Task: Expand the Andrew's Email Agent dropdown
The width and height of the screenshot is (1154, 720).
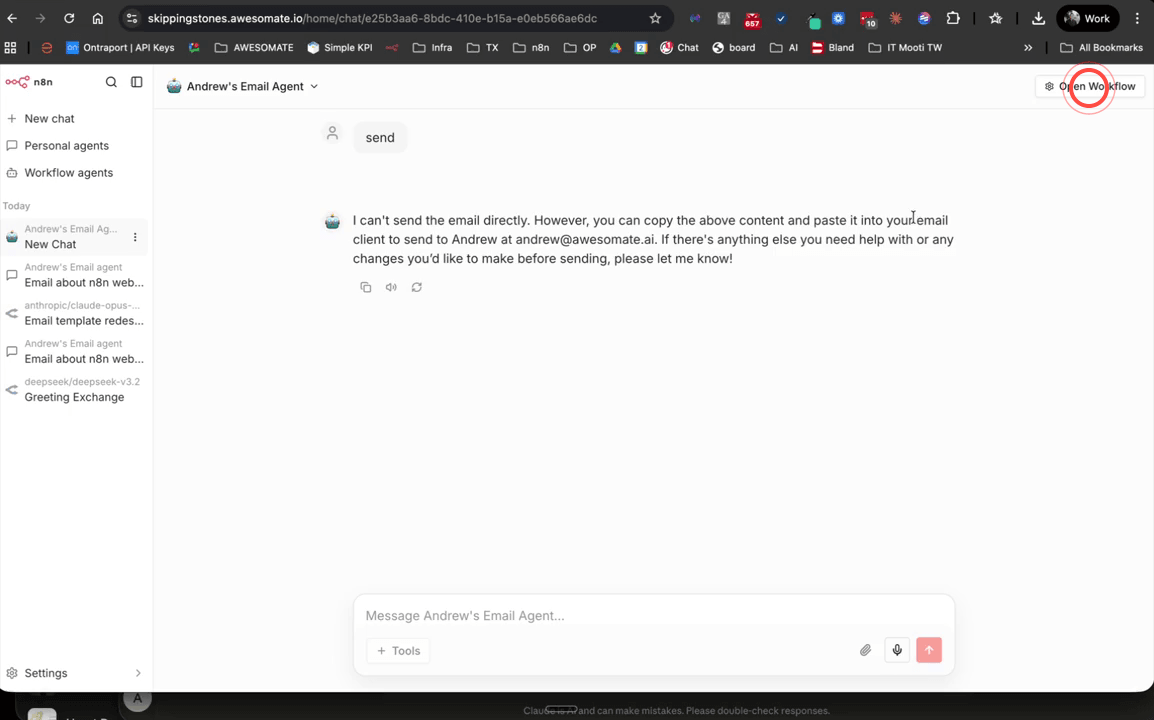Action: point(315,86)
